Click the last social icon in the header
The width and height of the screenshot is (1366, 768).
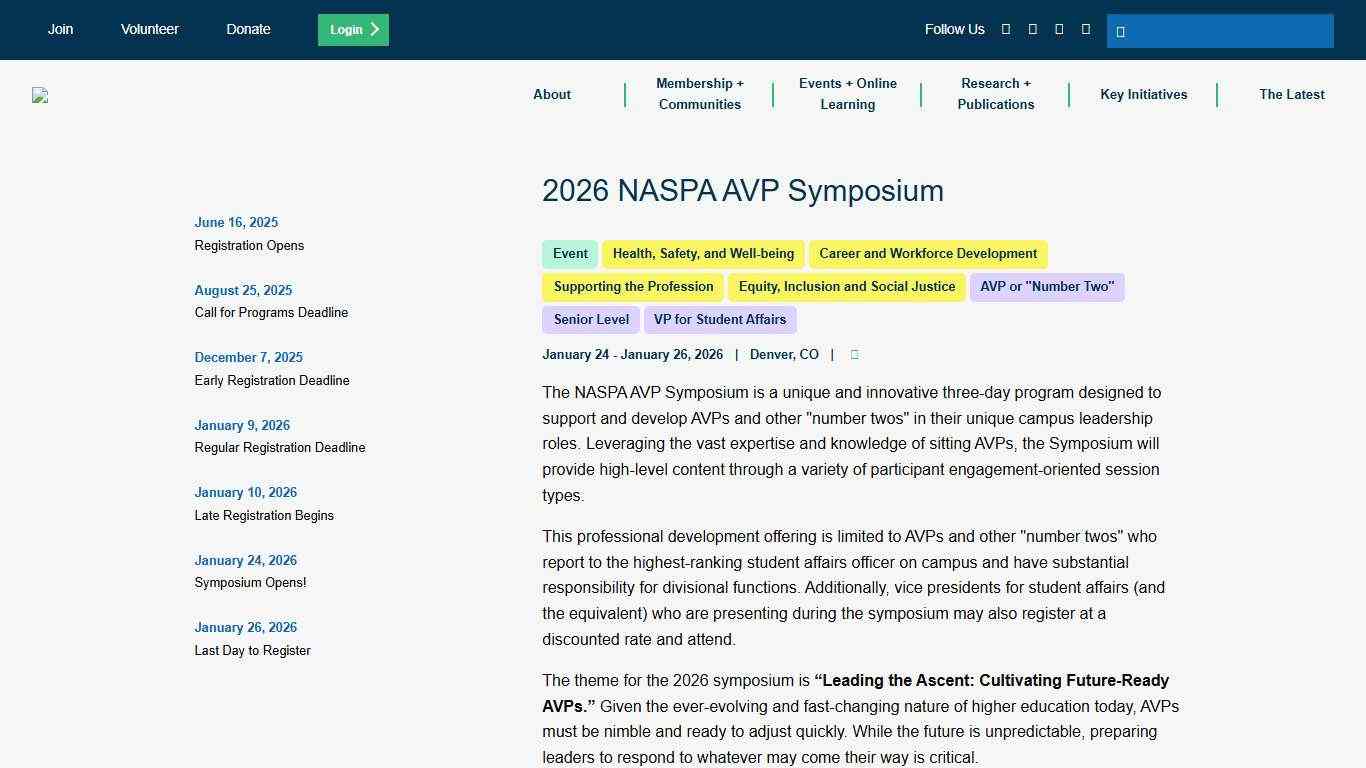click(x=1085, y=29)
